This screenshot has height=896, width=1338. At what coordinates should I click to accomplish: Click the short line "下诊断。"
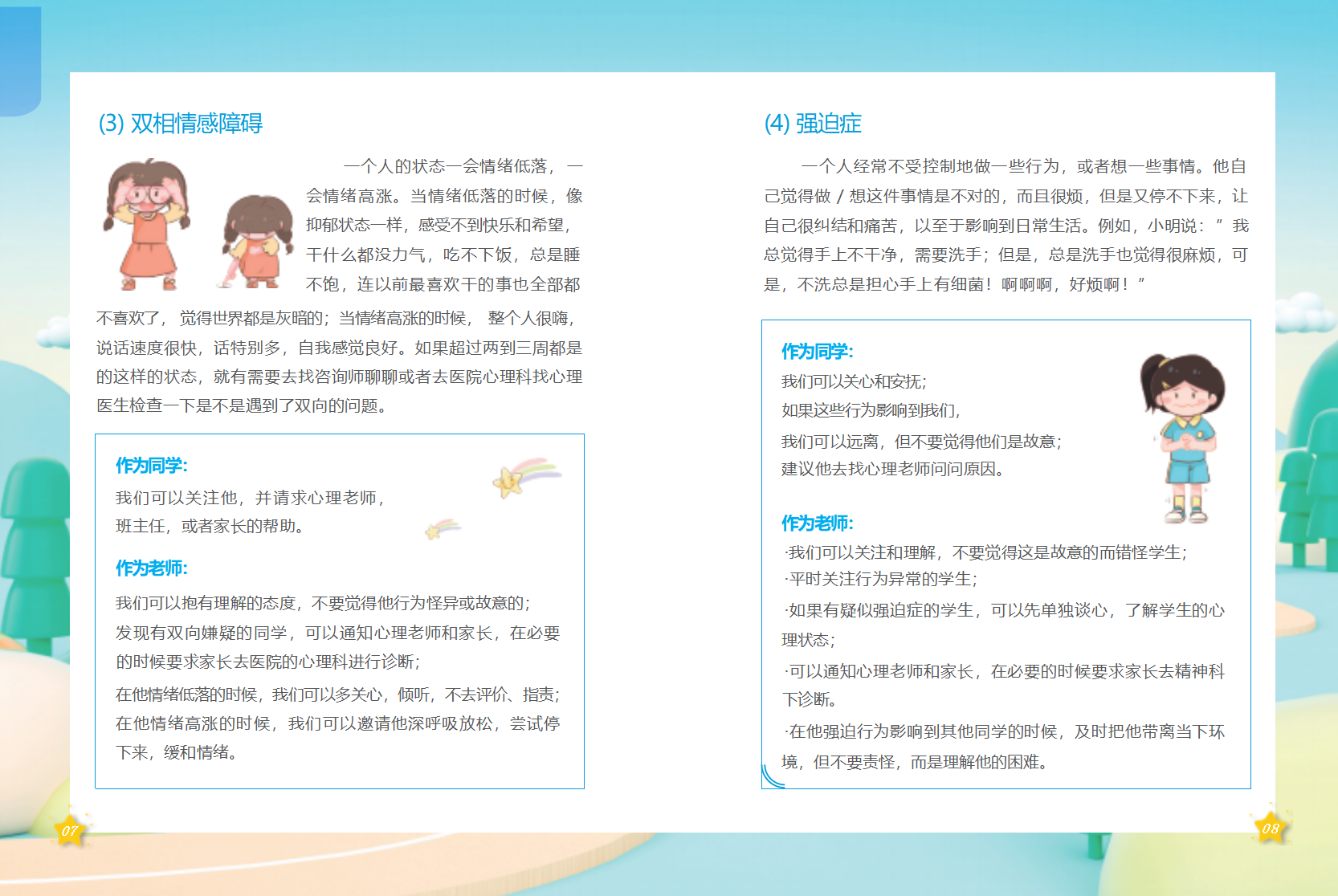tap(810, 700)
